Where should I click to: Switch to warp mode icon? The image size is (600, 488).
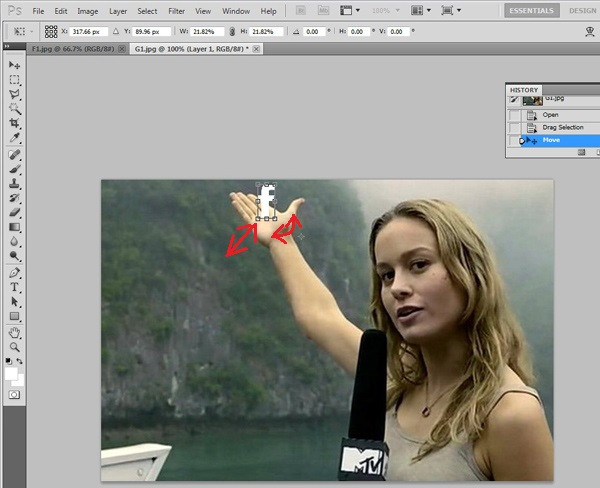590,31
